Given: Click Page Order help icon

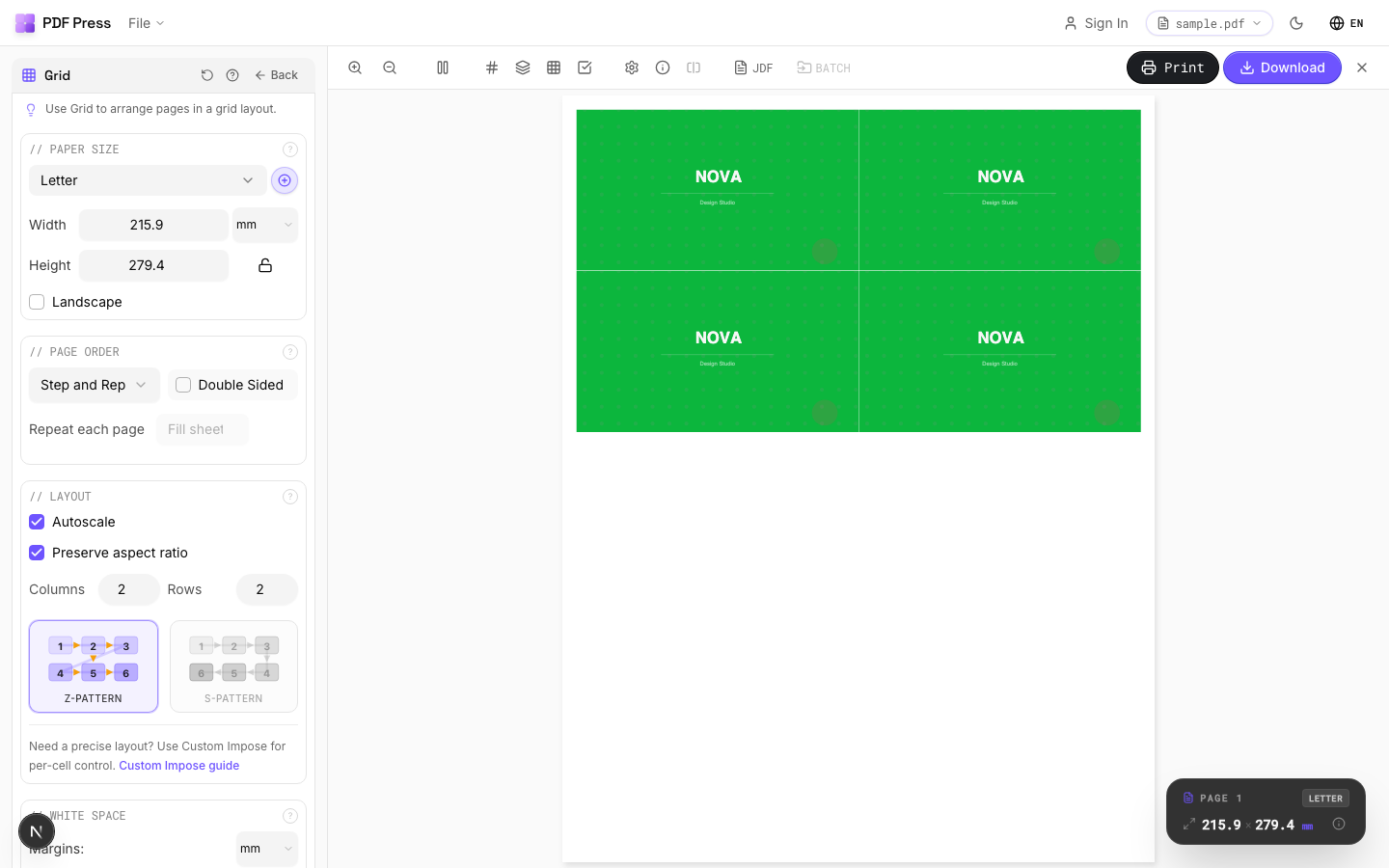Looking at the screenshot, I should (290, 352).
